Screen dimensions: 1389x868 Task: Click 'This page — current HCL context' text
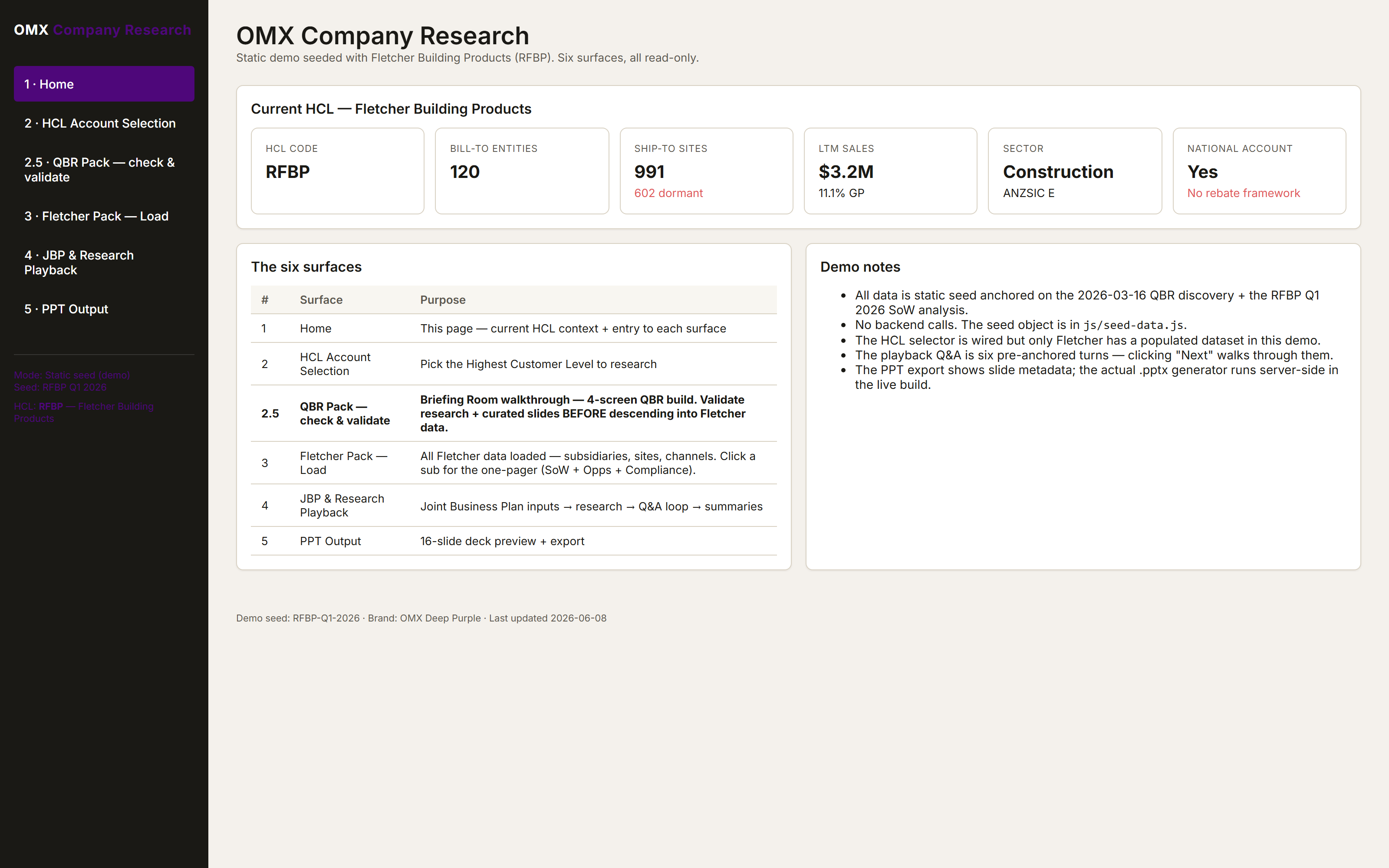point(573,329)
